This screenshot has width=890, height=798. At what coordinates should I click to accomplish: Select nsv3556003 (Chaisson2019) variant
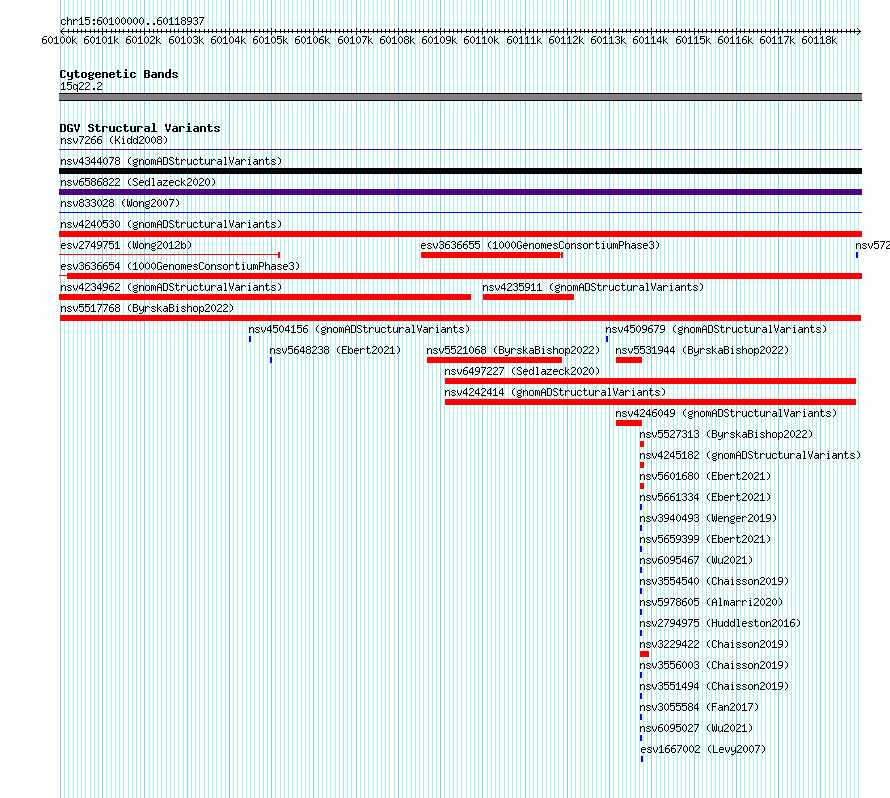tap(715, 665)
